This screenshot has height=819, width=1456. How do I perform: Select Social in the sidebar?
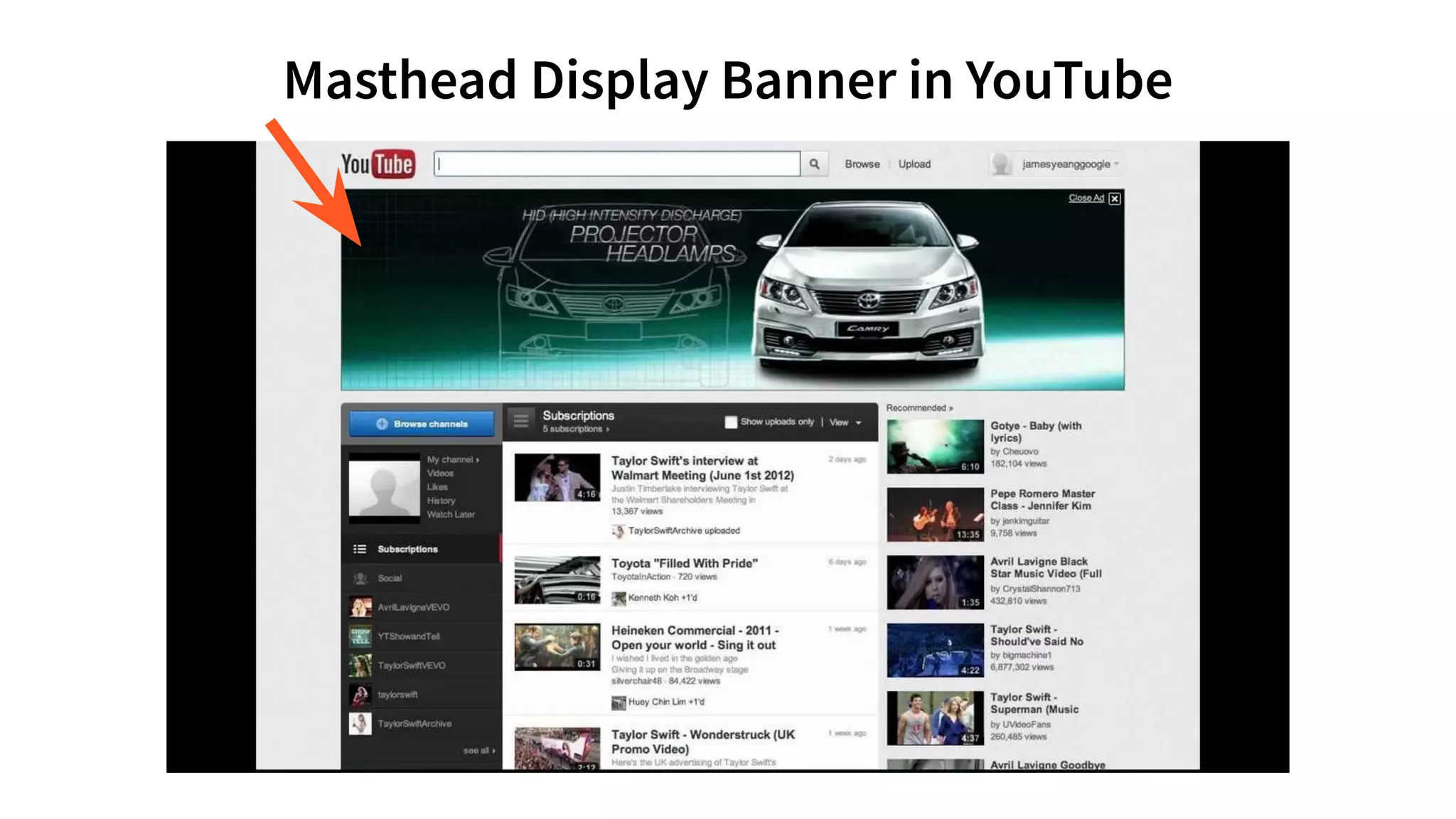(390, 578)
